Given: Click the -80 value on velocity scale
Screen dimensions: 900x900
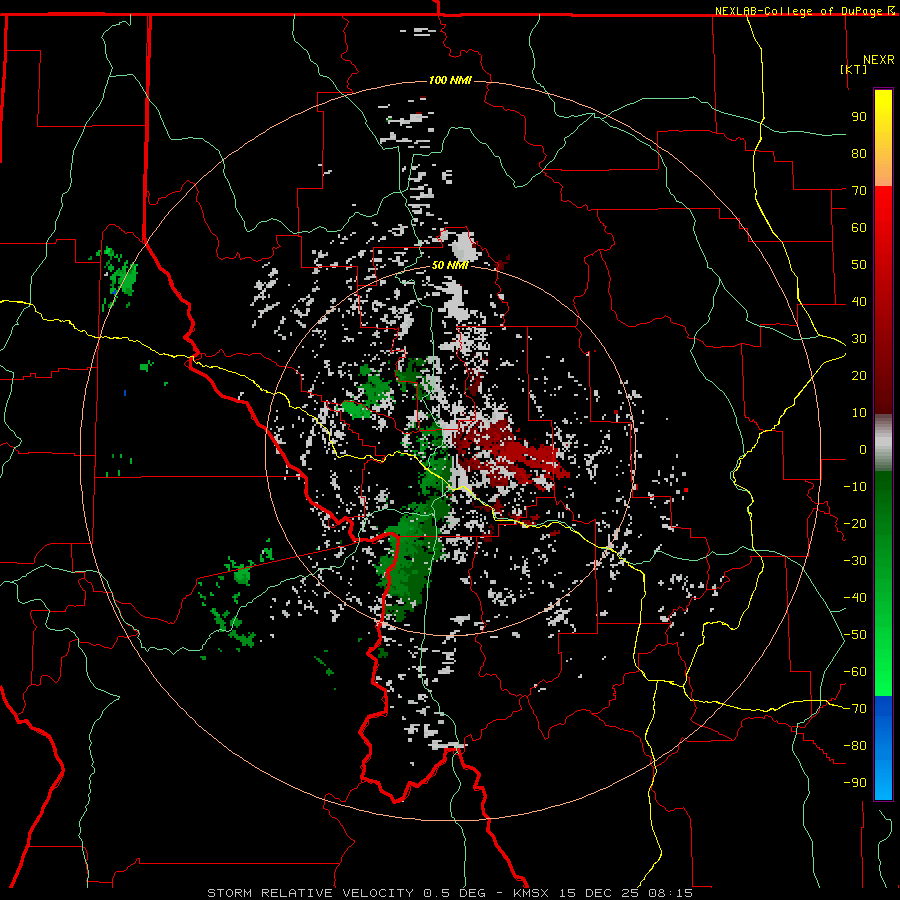Looking at the screenshot, I should click(x=855, y=746).
